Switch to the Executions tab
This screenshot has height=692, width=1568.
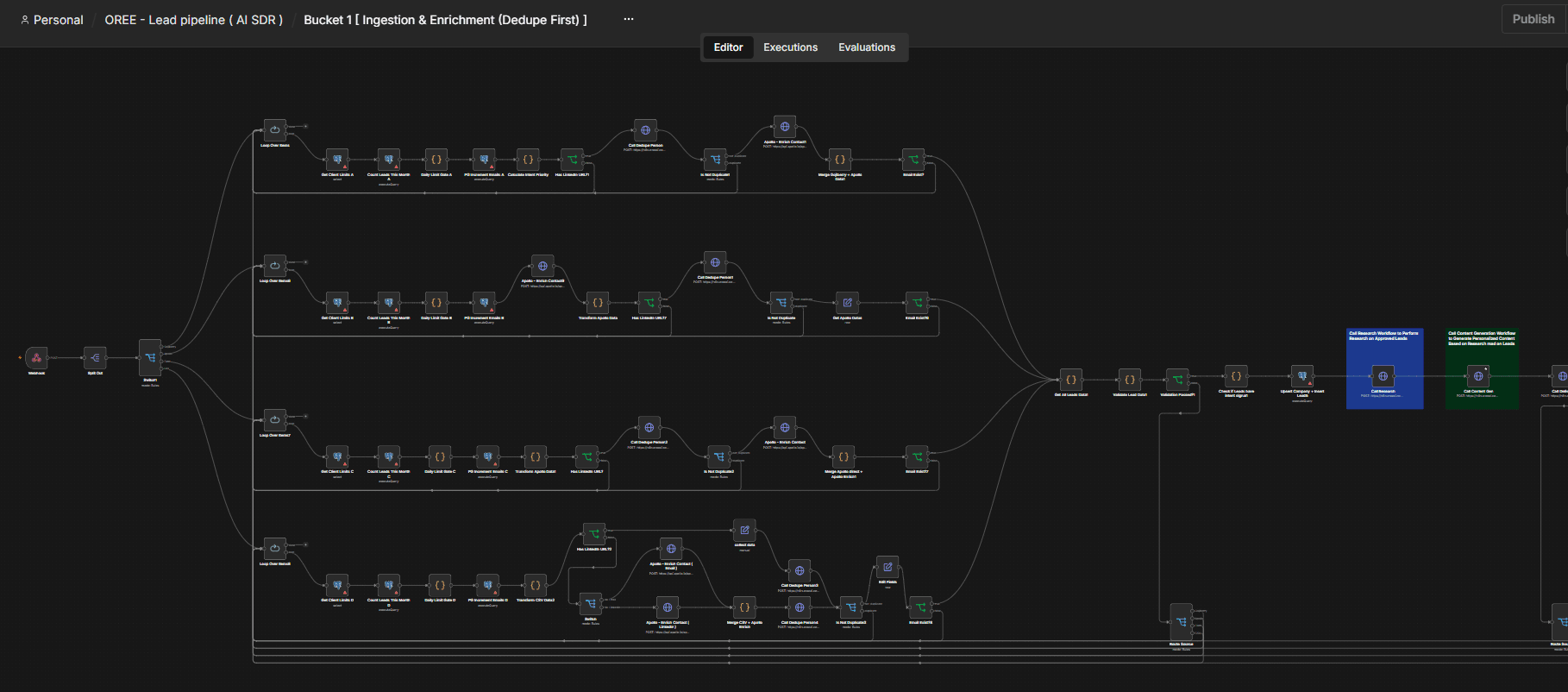pyautogui.click(x=790, y=47)
